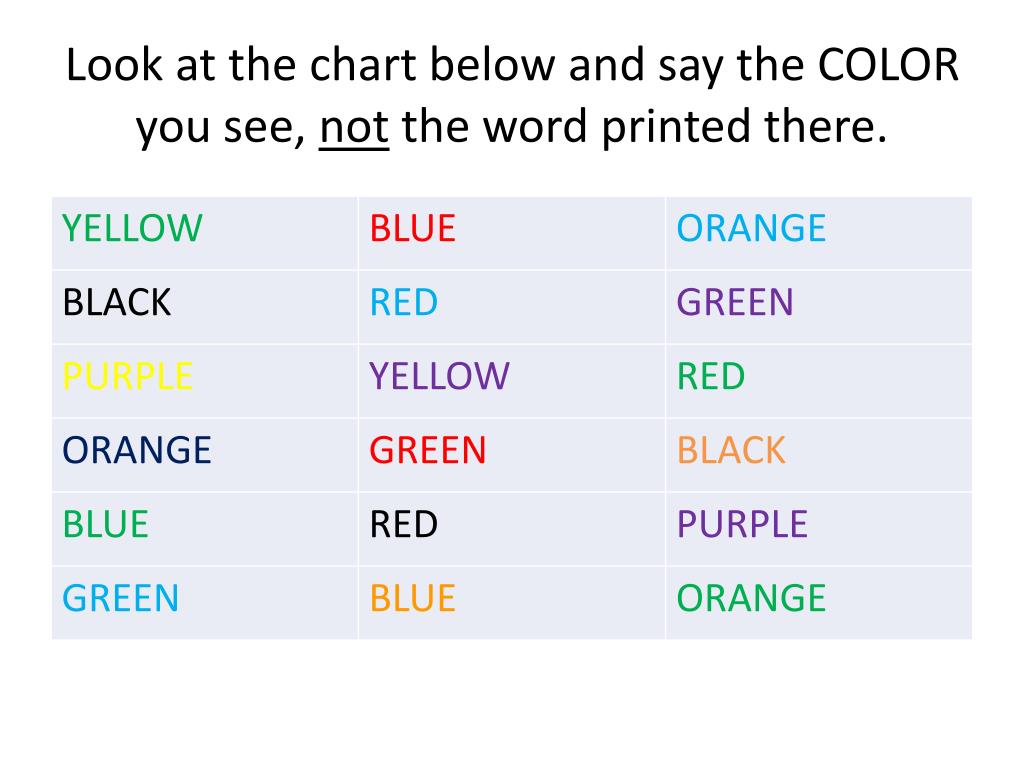Viewport: 1024px width, 768px height.
Task: Click the word RED printed in green
Action: tap(711, 376)
